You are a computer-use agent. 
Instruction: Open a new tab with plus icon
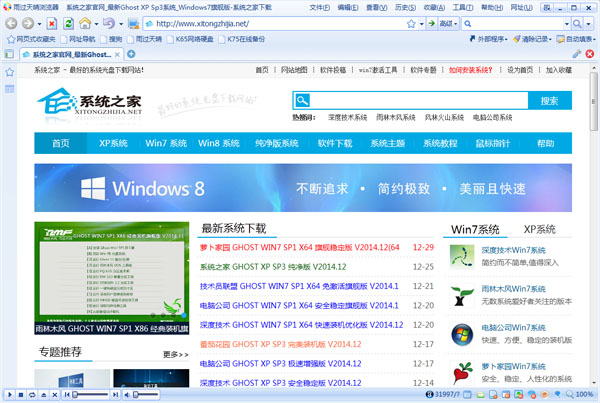pyautogui.click(x=131, y=54)
